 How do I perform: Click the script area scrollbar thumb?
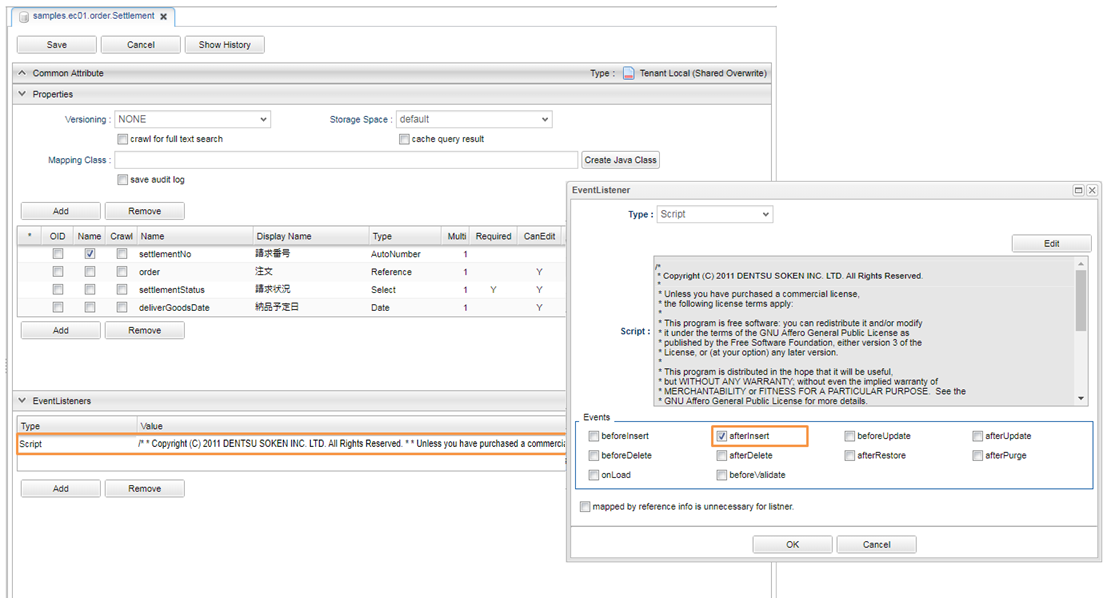(x=1080, y=300)
